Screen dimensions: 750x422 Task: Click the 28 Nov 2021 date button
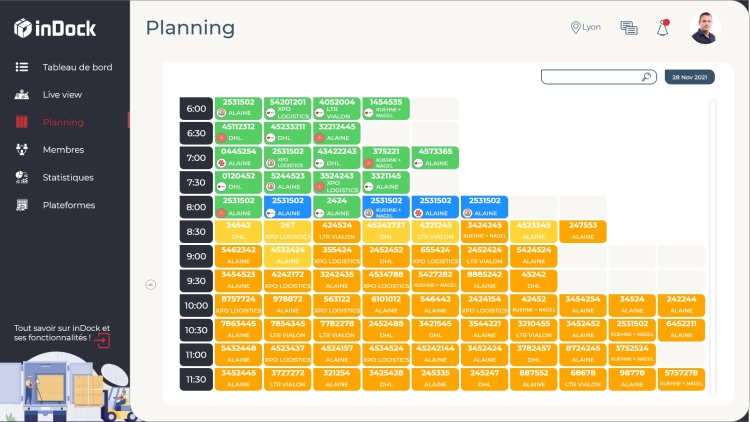point(689,76)
